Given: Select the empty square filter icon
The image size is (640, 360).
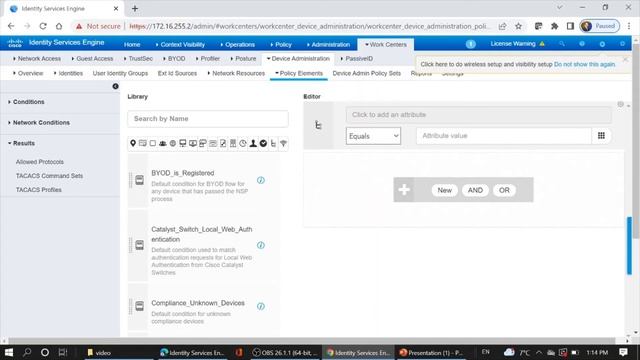Looking at the screenshot, I should coord(153,143).
